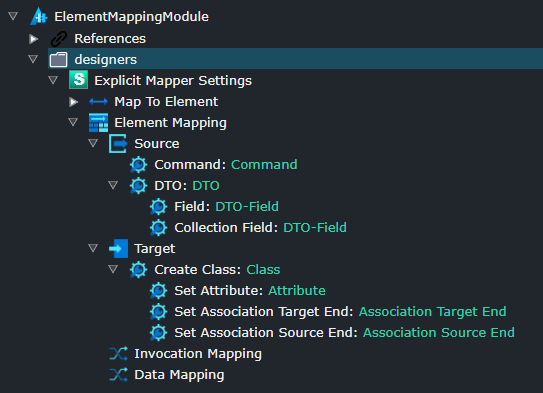Image resolution: width=543 pixels, height=393 pixels.
Task: Click gear icon beside Set Association Target End
Action: (x=159, y=312)
